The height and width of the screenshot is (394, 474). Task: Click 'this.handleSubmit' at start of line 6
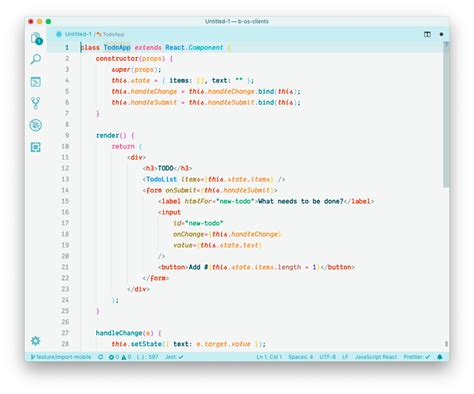[x=144, y=103]
